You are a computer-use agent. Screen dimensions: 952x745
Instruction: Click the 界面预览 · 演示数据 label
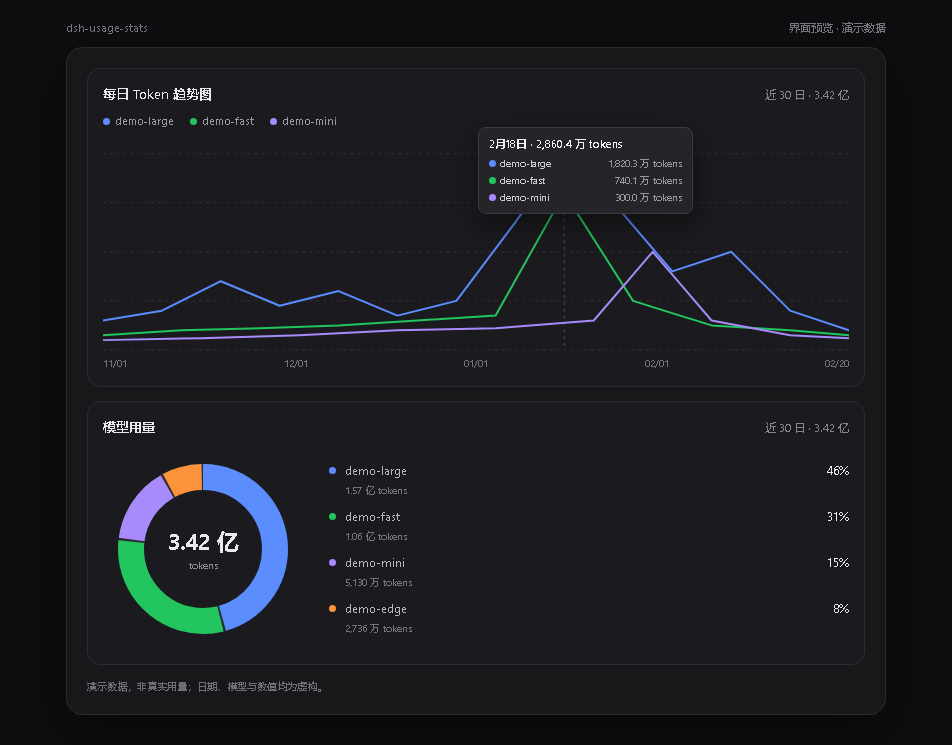coord(837,28)
